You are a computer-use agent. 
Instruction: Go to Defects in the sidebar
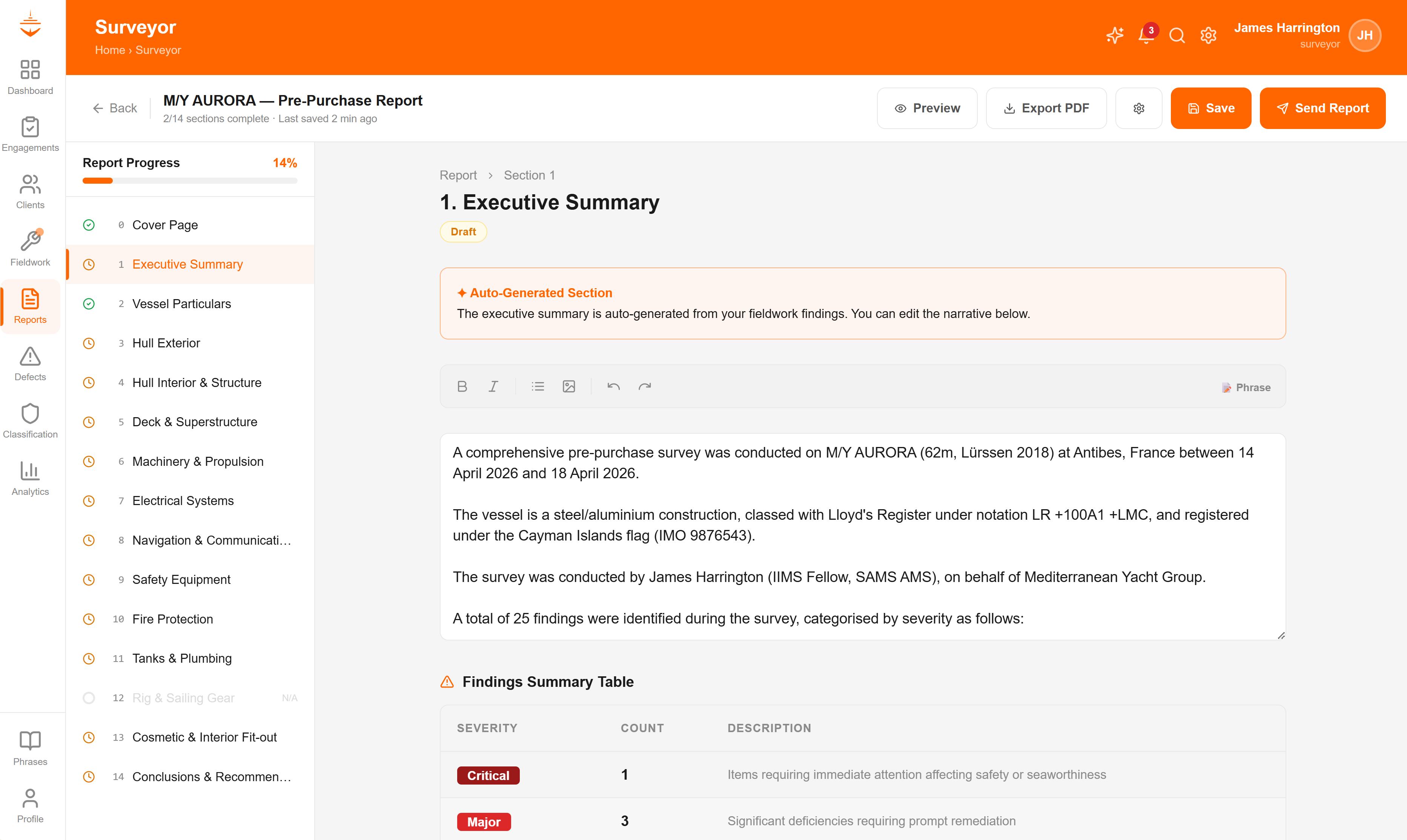point(30,364)
